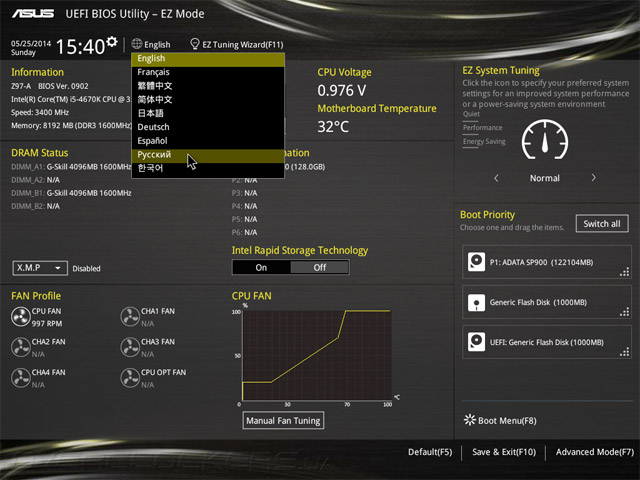Click Save & Exit(F10)
640x480 pixels.
pos(504,452)
